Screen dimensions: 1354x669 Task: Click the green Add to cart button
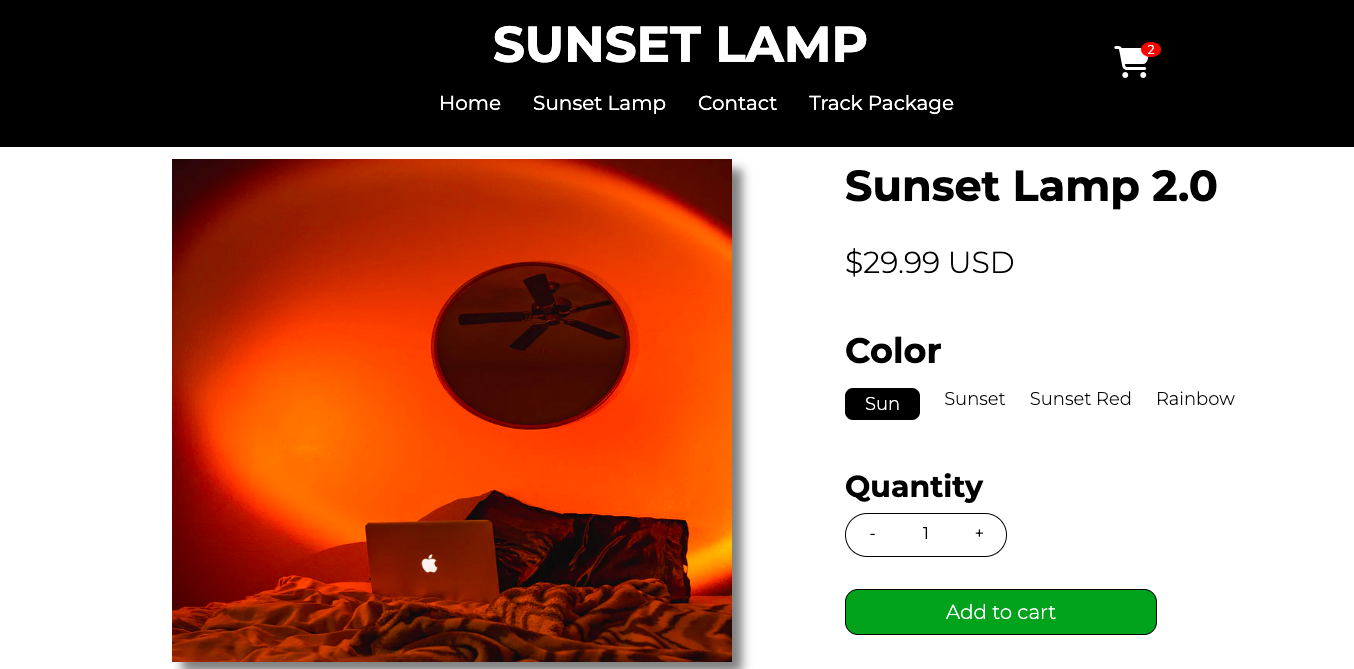[1001, 612]
